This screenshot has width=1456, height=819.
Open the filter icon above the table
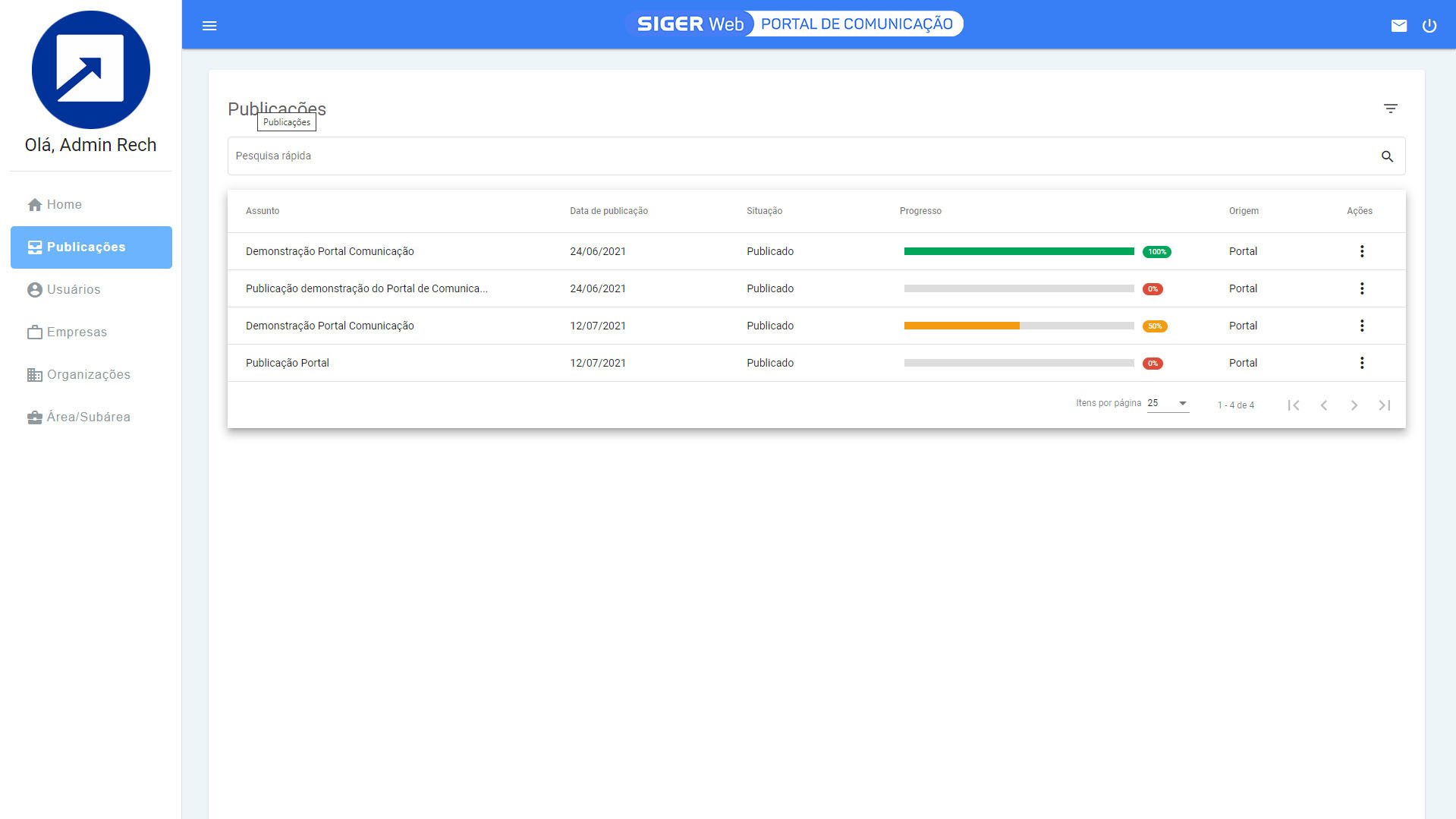coord(1391,109)
